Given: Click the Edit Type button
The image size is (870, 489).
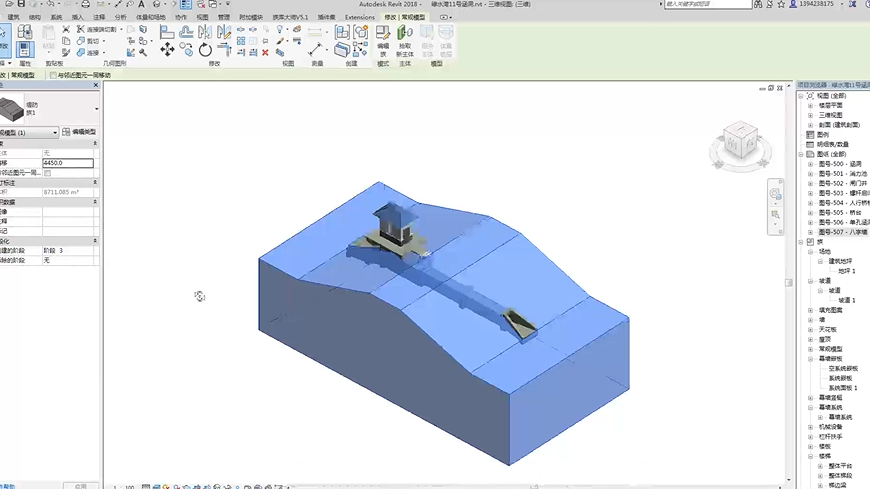Looking at the screenshot, I should pyautogui.click(x=79, y=132).
